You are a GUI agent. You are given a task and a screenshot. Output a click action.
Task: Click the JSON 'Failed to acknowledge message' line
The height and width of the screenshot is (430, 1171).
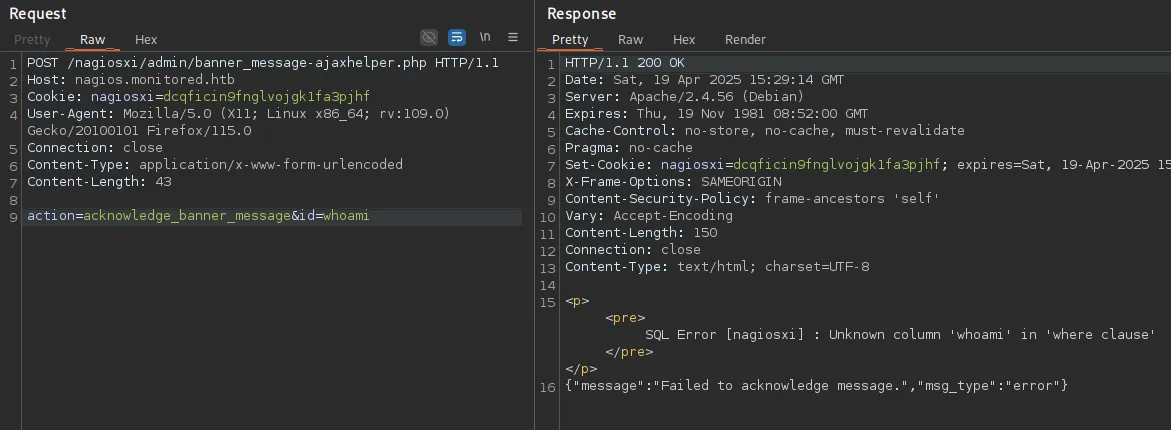coord(816,386)
